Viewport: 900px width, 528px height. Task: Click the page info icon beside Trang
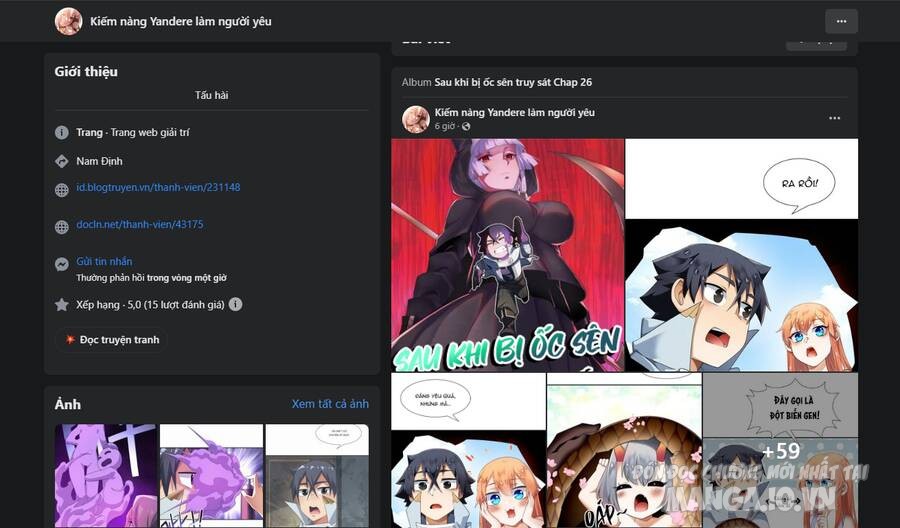pos(61,133)
